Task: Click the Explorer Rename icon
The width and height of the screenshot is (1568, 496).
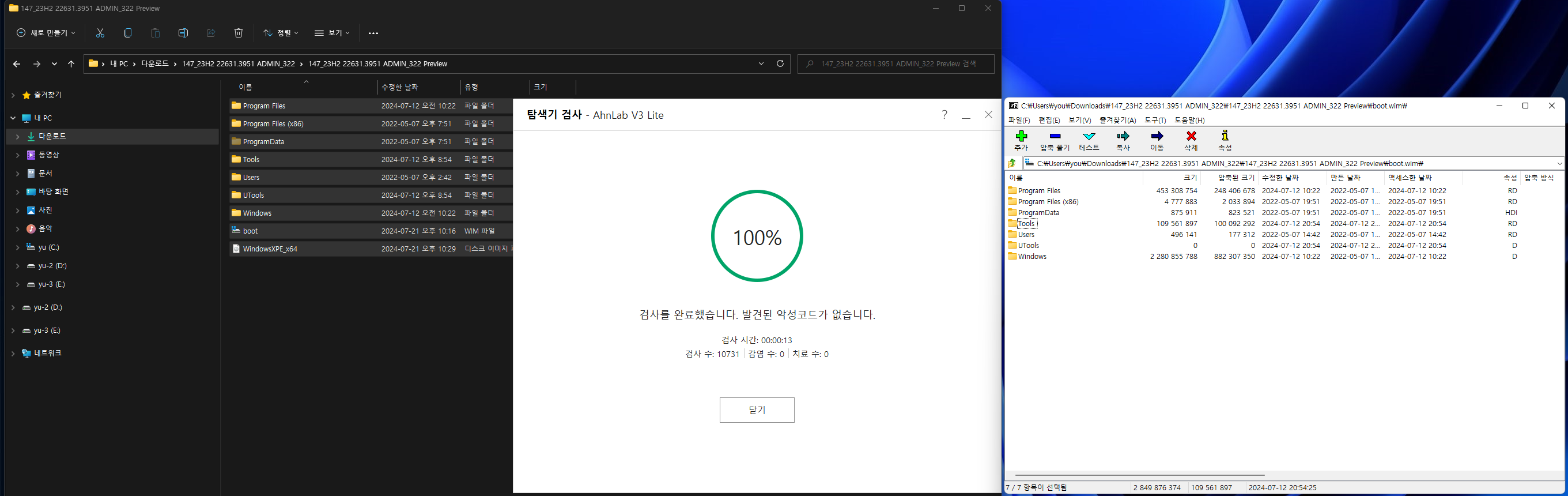Action: 183,33
